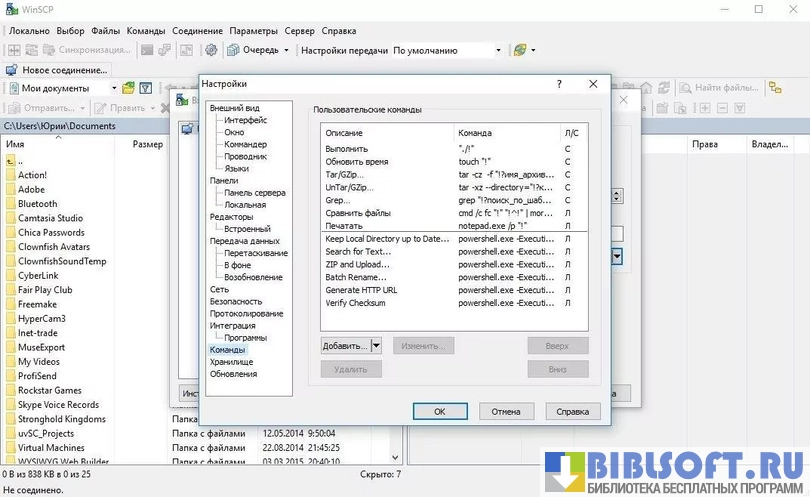Expand the Мои документы drive dropdown
Image resolution: width=810 pixels, height=497 pixels.
coord(113,88)
